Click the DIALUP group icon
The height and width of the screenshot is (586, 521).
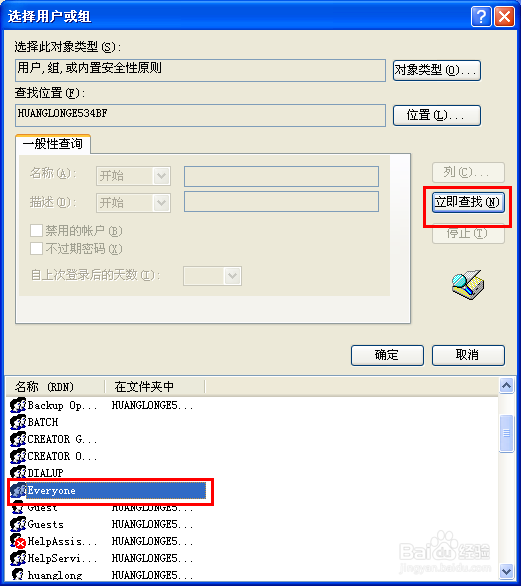point(18,473)
